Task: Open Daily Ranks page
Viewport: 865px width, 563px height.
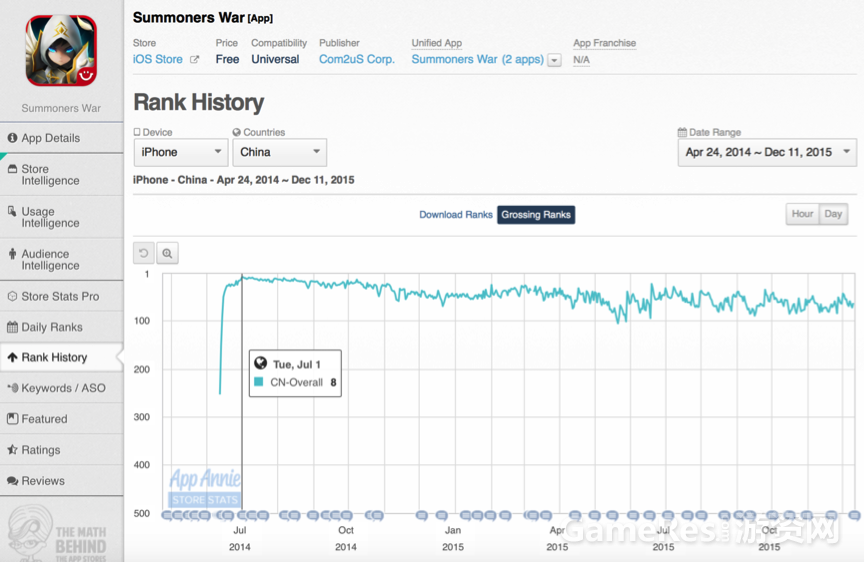Action: pyautogui.click(x=61, y=327)
